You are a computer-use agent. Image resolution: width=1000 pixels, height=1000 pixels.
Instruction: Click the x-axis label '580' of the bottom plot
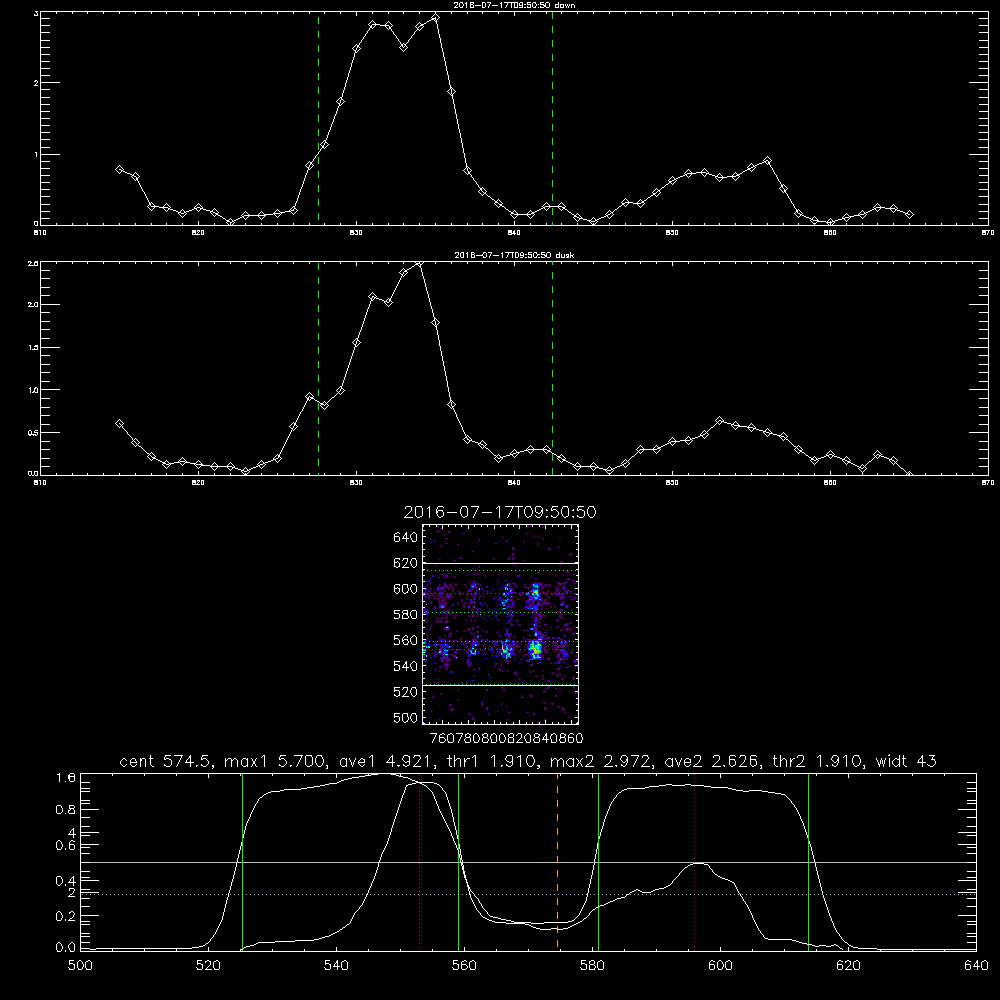click(x=592, y=965)
